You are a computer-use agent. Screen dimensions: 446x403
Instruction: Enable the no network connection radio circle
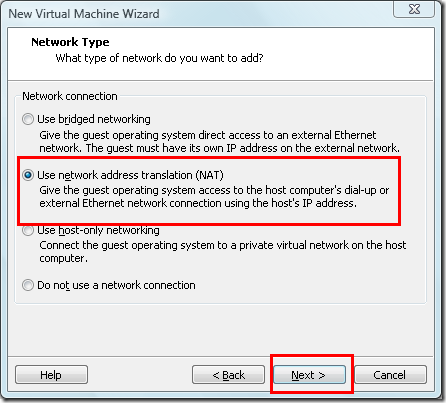pyautogui.click(x=28, y=285)
